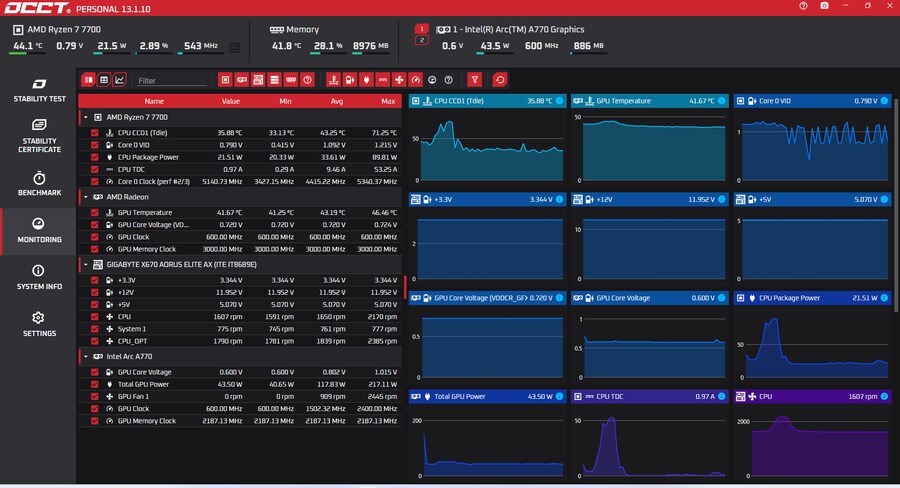Collapse the GIGABYTE X670 AORUS ELITE AX group
This screenshot has height=488, width=900.
[x=86, y=265]
